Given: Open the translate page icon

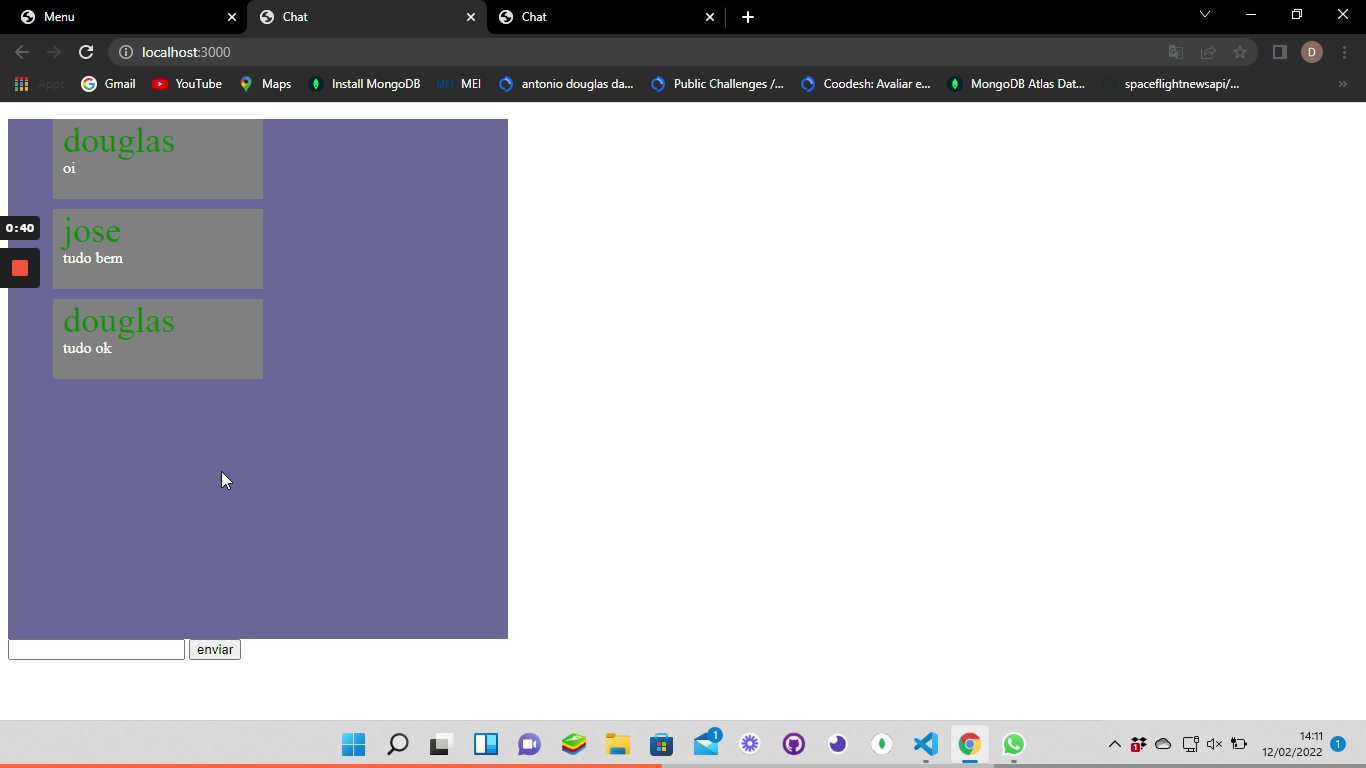Looking at the screenshot, I should [x=1176, y=52].
